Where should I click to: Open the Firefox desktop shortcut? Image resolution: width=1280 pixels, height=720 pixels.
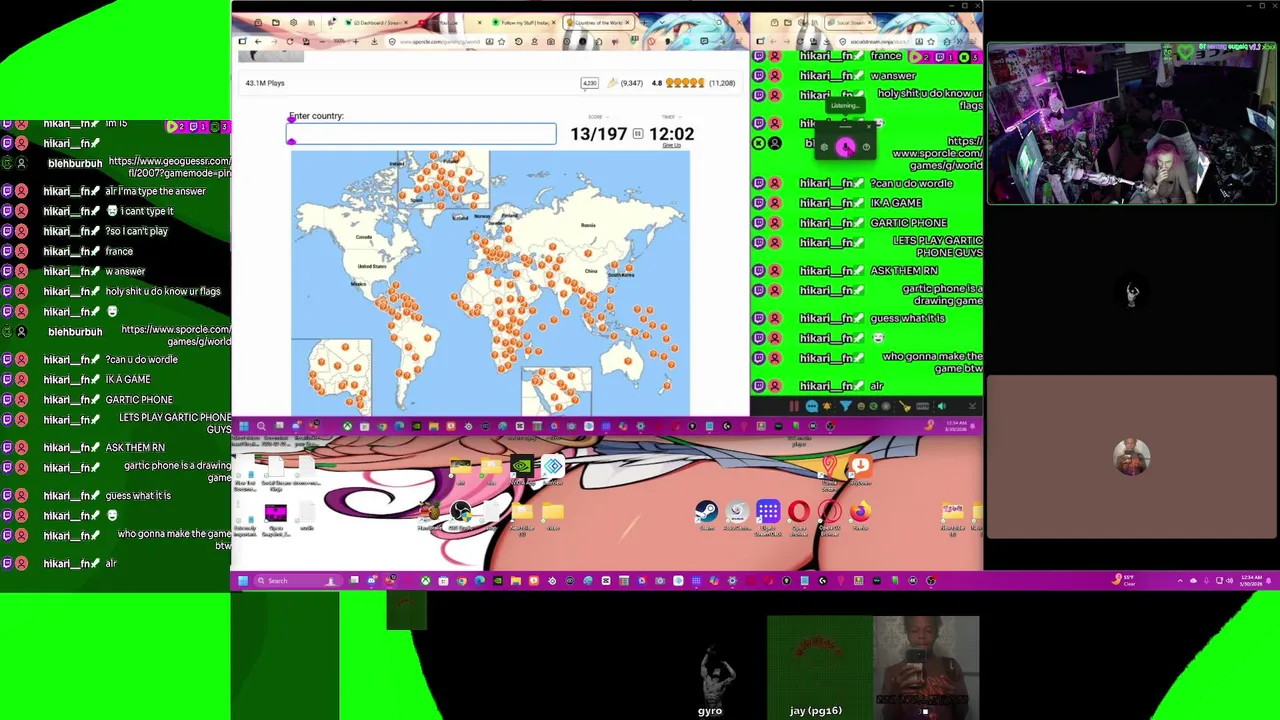click(x=860, y=516)
